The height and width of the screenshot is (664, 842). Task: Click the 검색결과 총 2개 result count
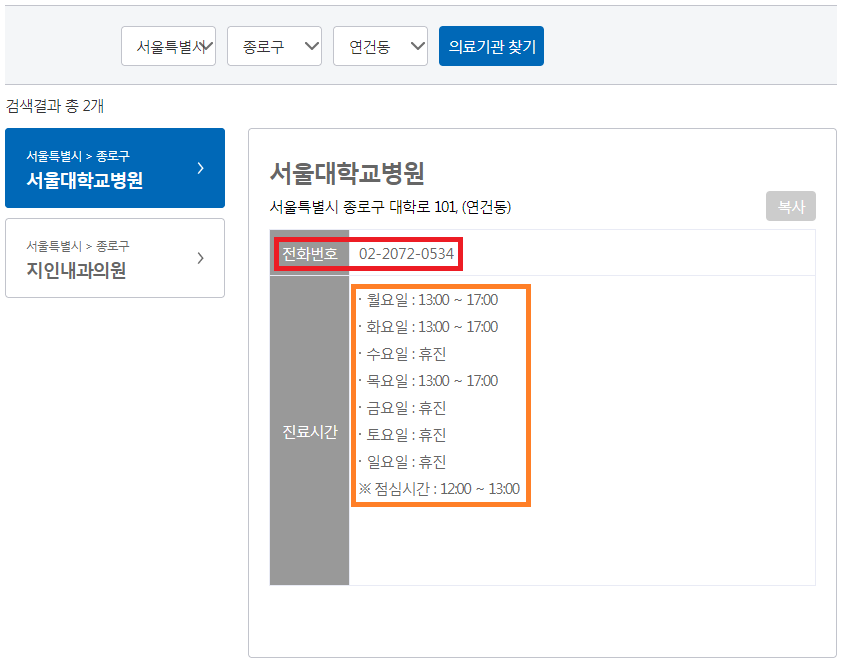[55, 106]
